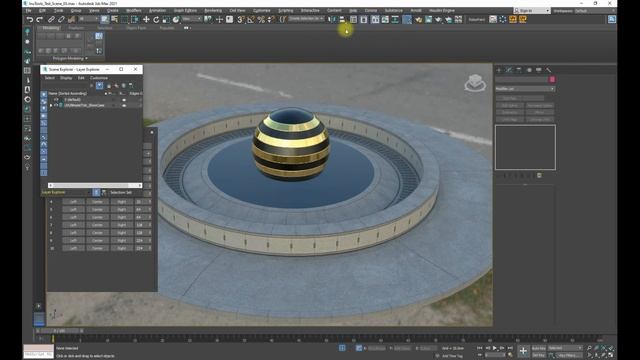640x360 pixels.
Task: Toggle Angle Snap
Action: click(x=251, y=19)
